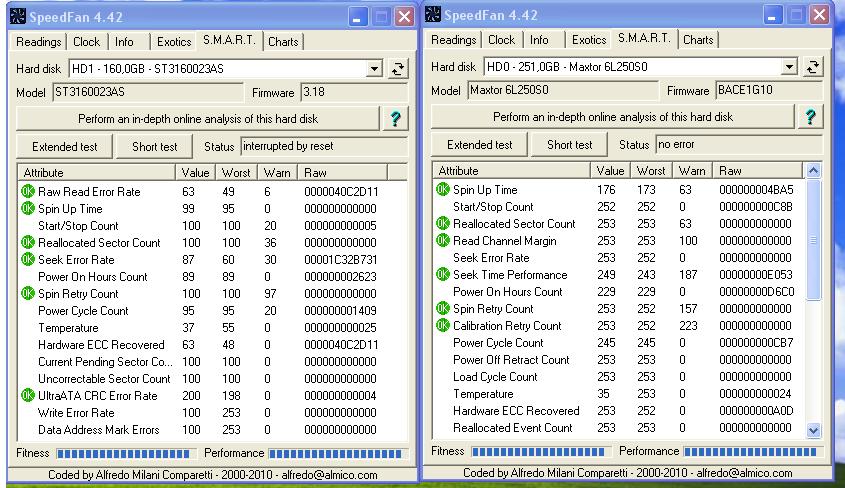
Task: Click Value column header in right window
Action: (610, 171)
